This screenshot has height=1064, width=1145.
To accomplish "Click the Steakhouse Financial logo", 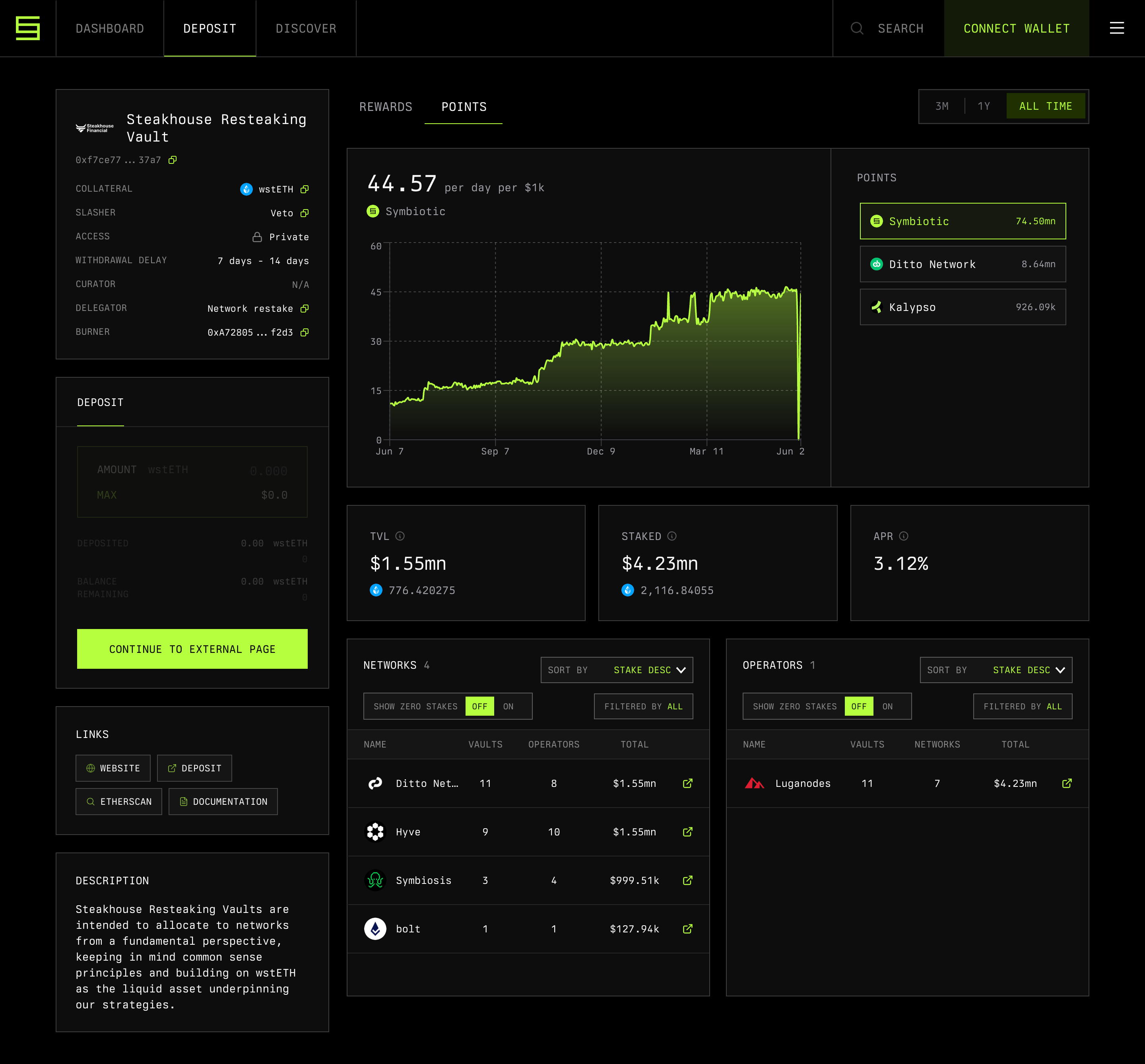I will point(95,128).
